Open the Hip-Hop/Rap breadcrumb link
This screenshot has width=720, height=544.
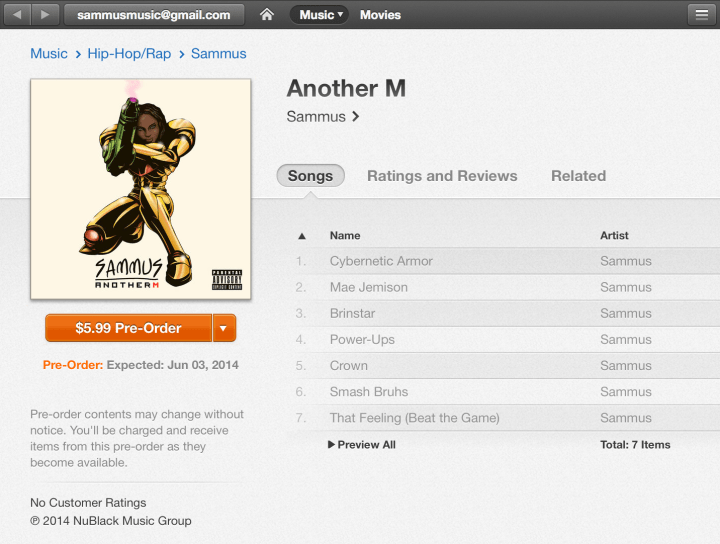[x=129, y=54]
